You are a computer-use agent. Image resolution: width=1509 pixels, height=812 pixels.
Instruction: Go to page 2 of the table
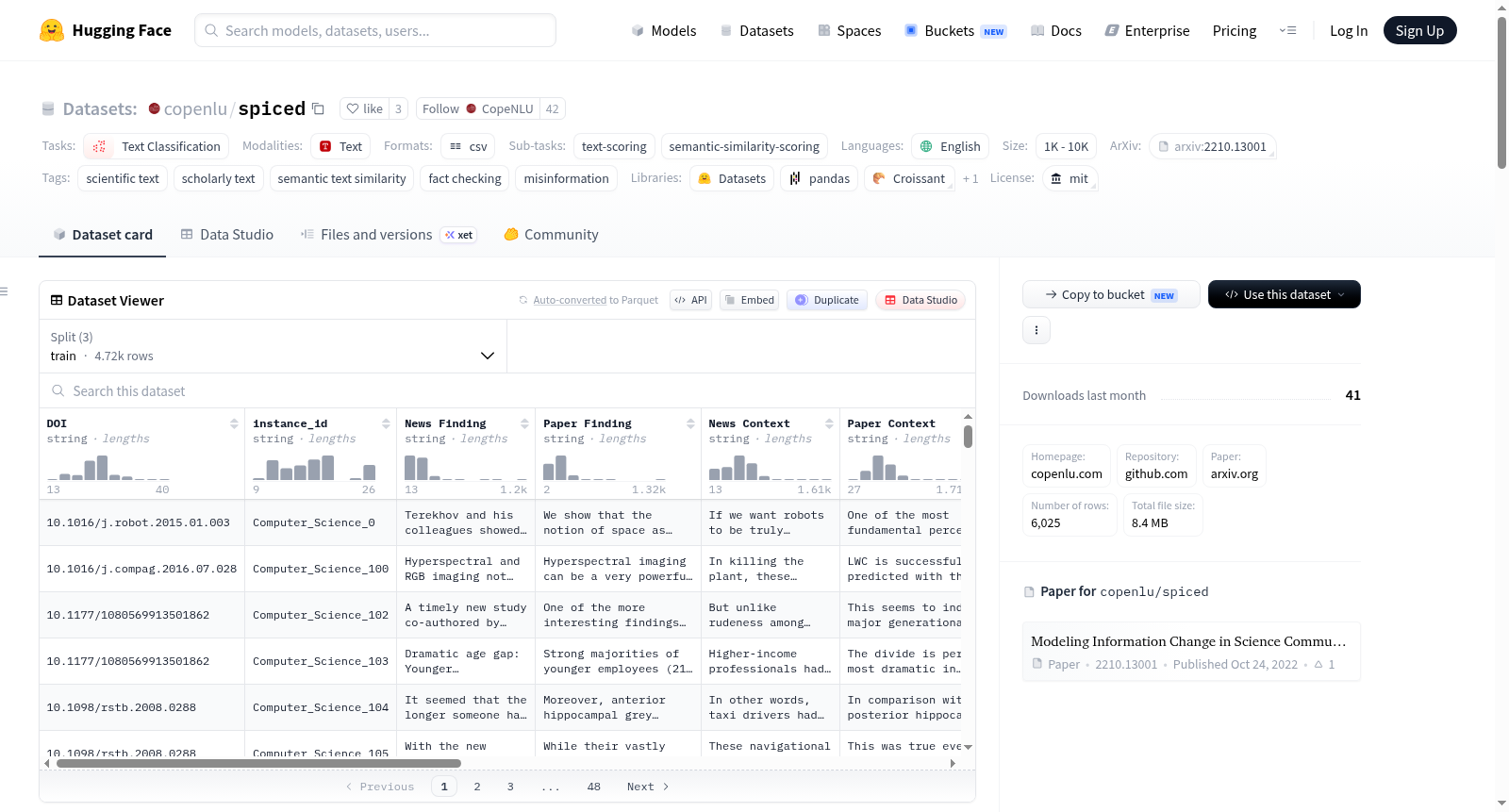point(477,787)
